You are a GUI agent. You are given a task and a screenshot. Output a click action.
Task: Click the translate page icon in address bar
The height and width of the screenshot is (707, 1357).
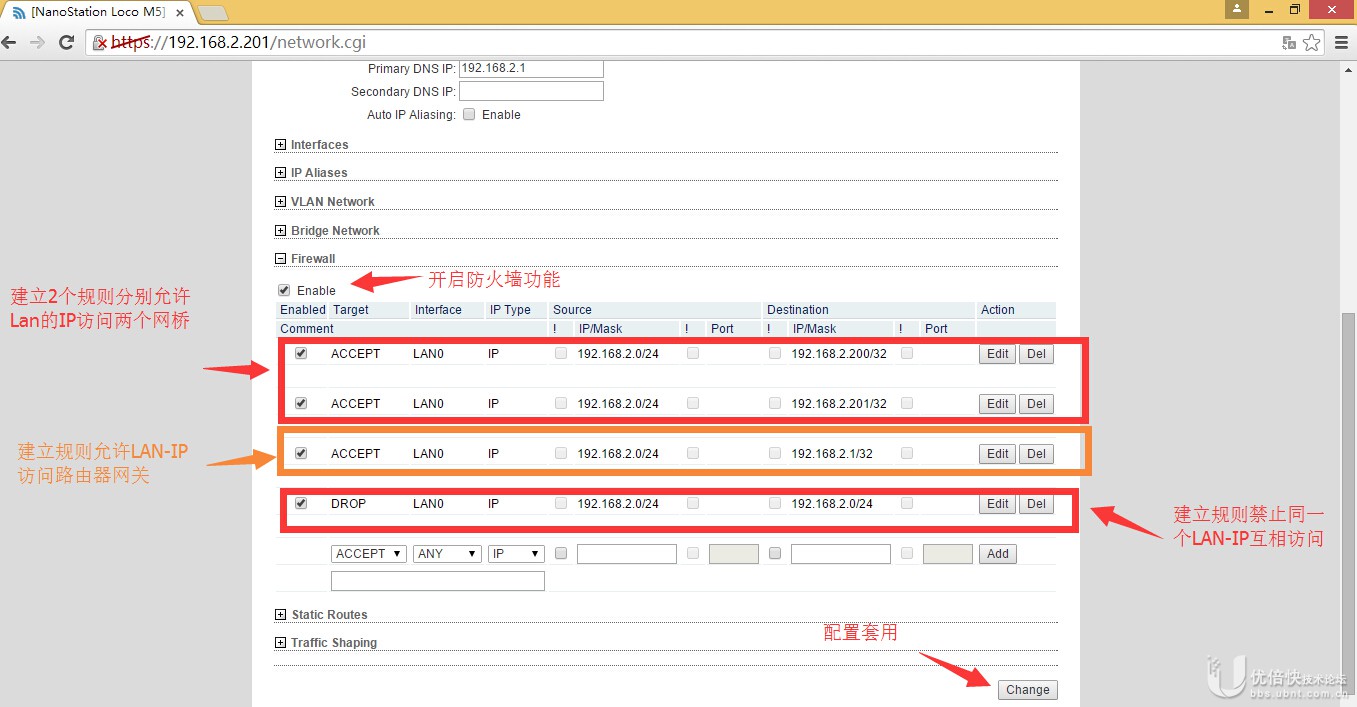(1289, 43)
